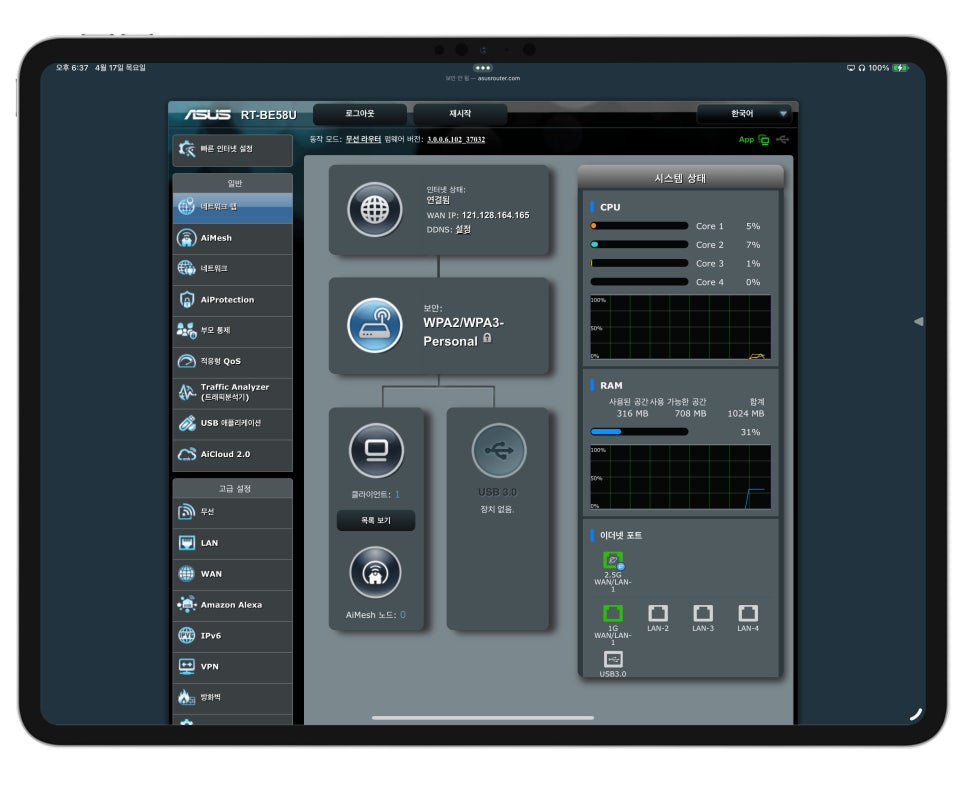Viewport: 966px width, 785px height.
Task: Open the 네트워크 sidebar entry
Action: click(x=233, y=269)
